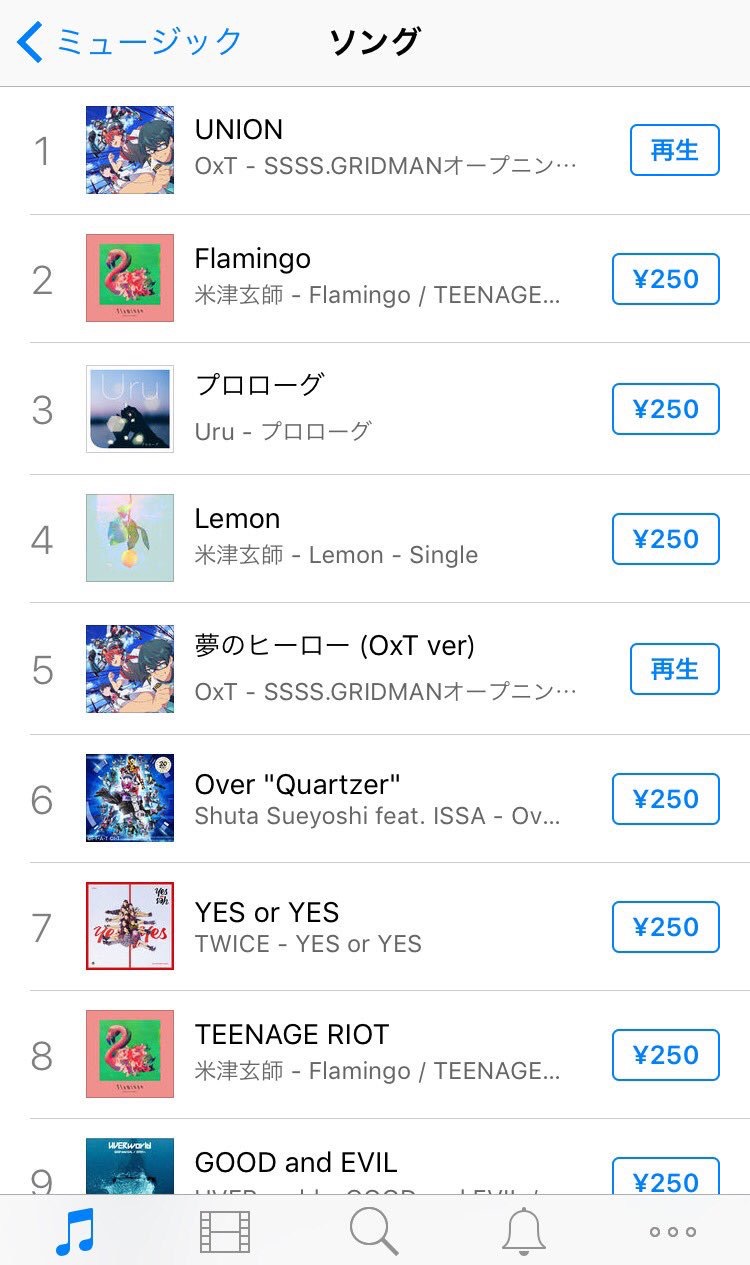Buy TEENAGE RIOT for ¥250

(x=665, y=1055)
